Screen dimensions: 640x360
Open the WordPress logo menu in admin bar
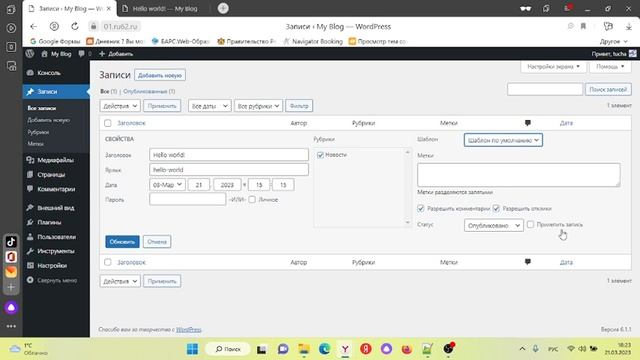pos(30,53)
